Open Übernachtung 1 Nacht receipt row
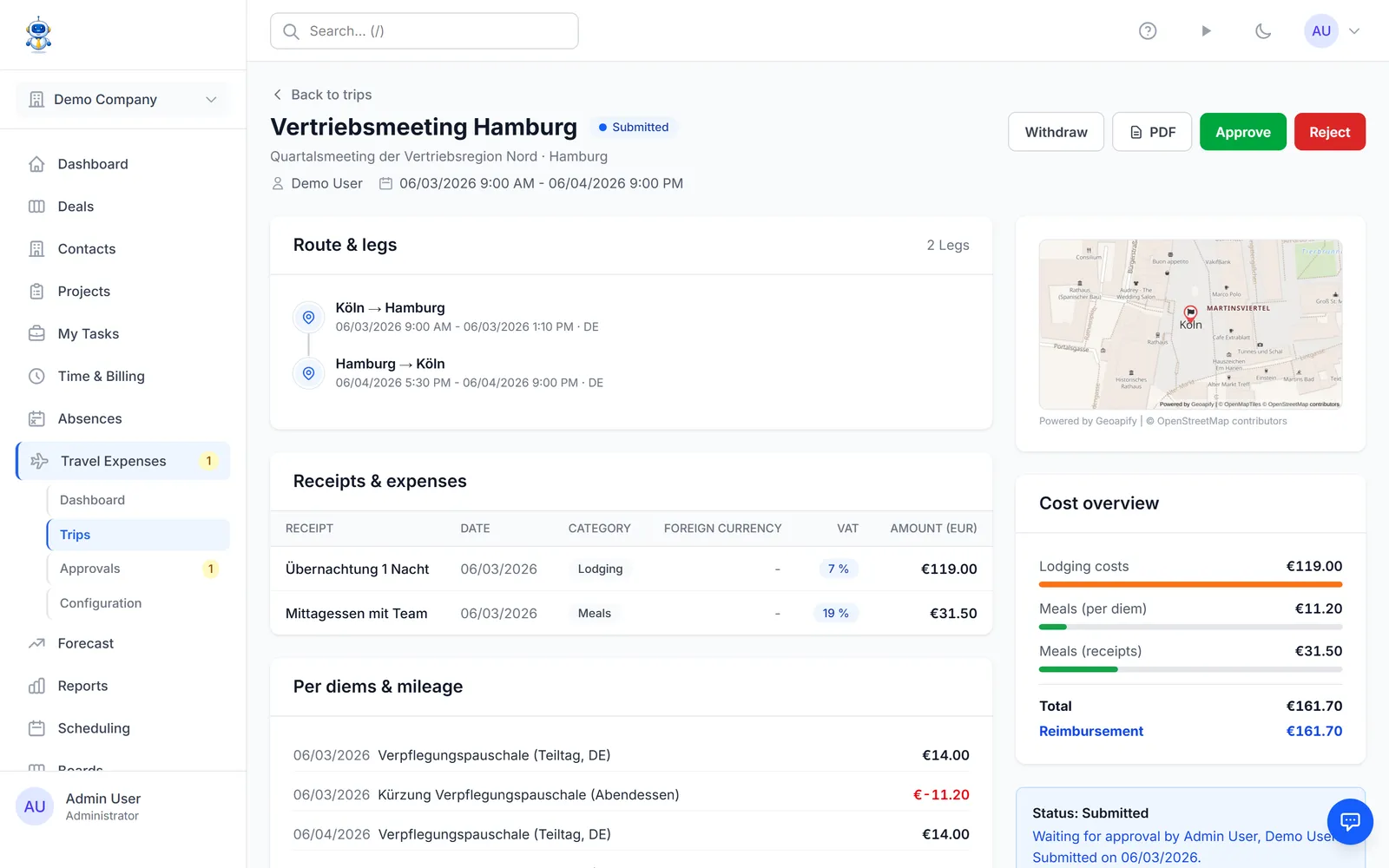The width and height of the screenshot is (1389, 868). (631, 569)
